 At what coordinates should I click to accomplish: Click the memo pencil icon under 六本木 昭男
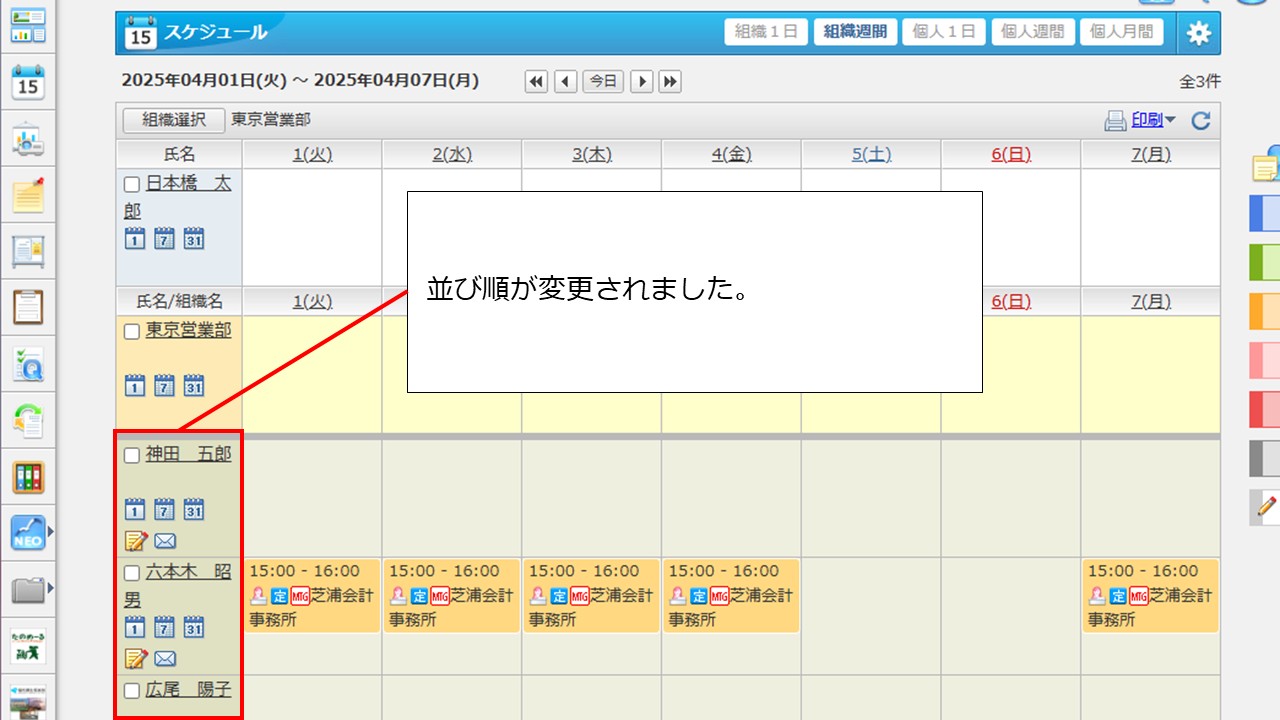tap(135, 658)
